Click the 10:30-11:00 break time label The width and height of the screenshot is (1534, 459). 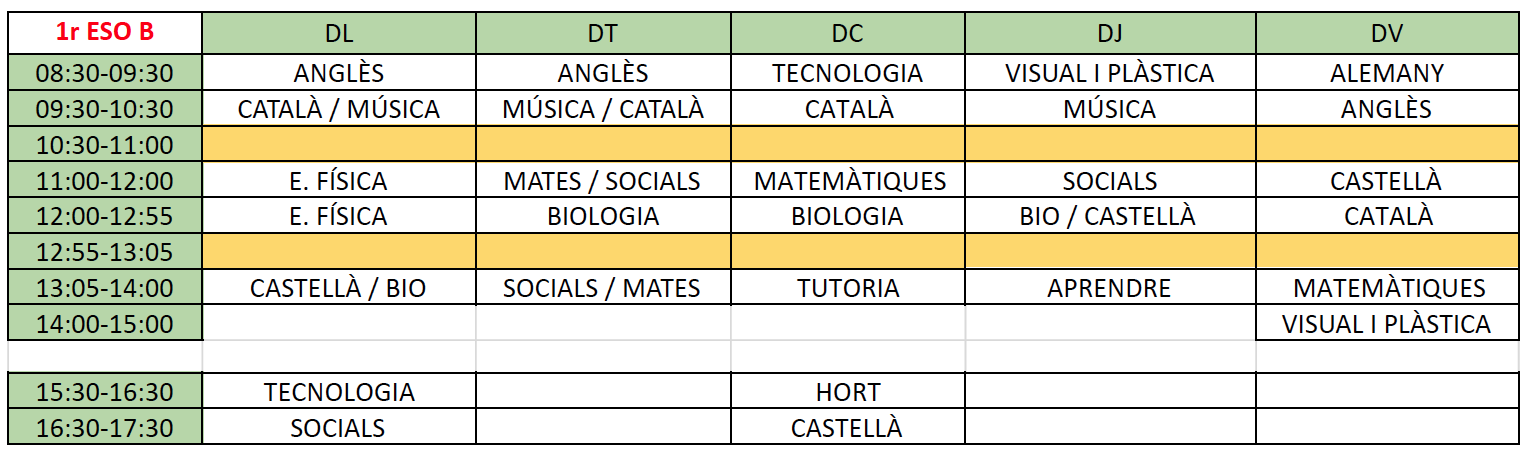pos(105,145)
